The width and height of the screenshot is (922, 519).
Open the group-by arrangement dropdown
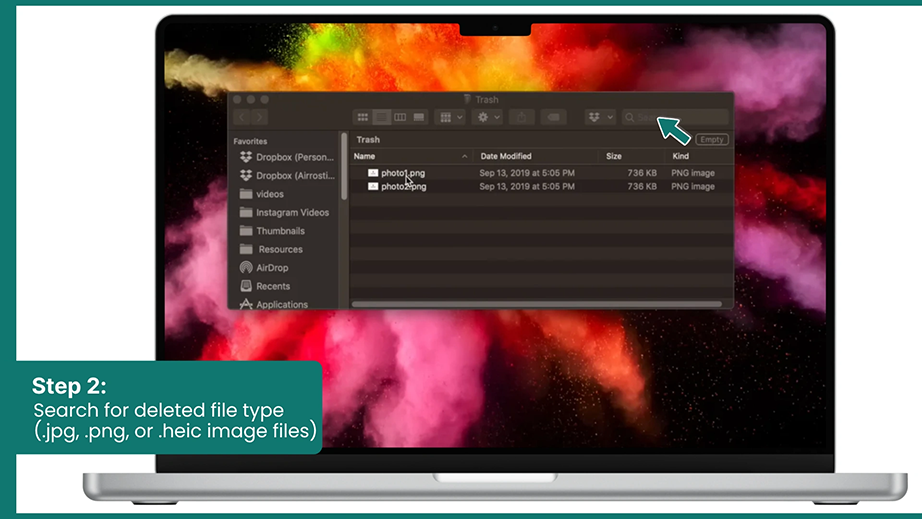(450, 117)
